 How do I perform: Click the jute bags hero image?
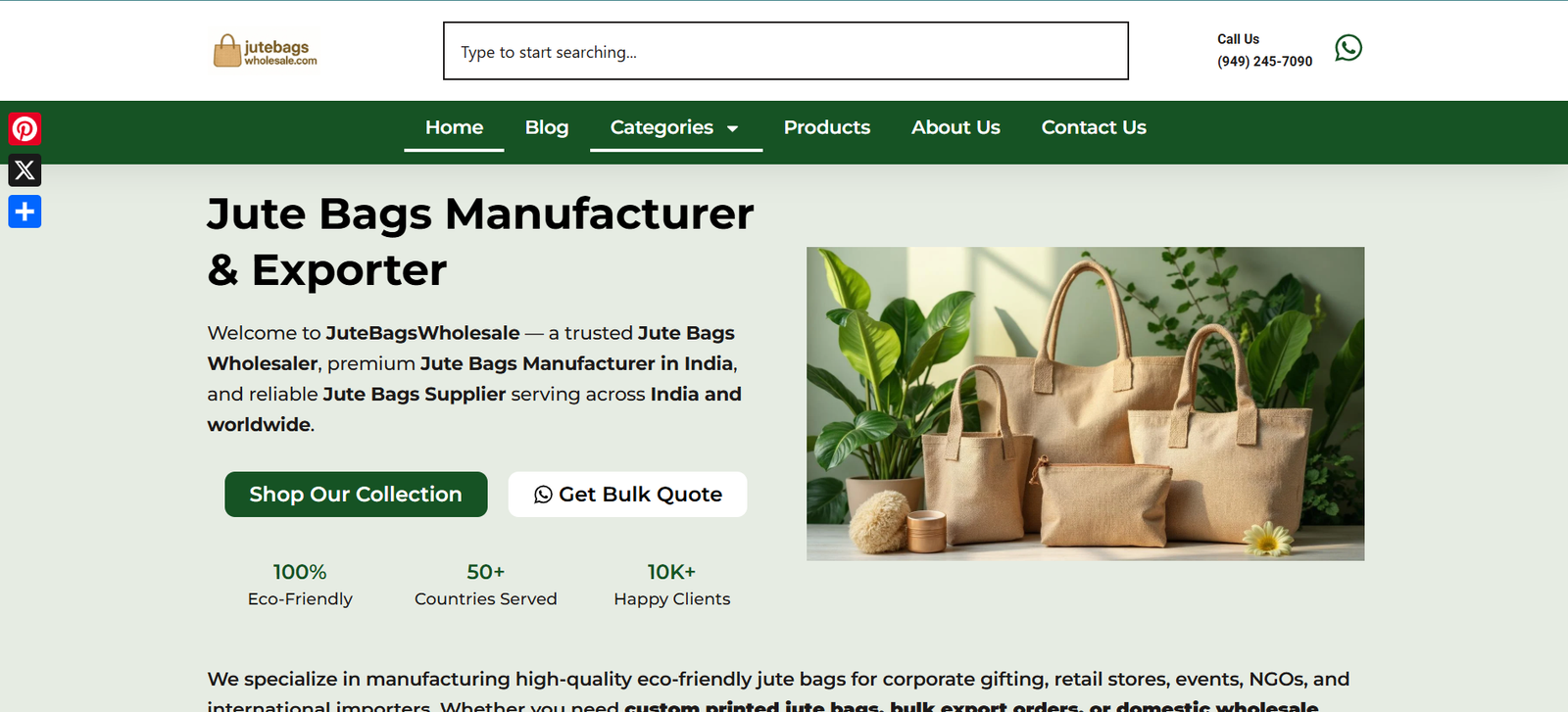(1085, 403)
